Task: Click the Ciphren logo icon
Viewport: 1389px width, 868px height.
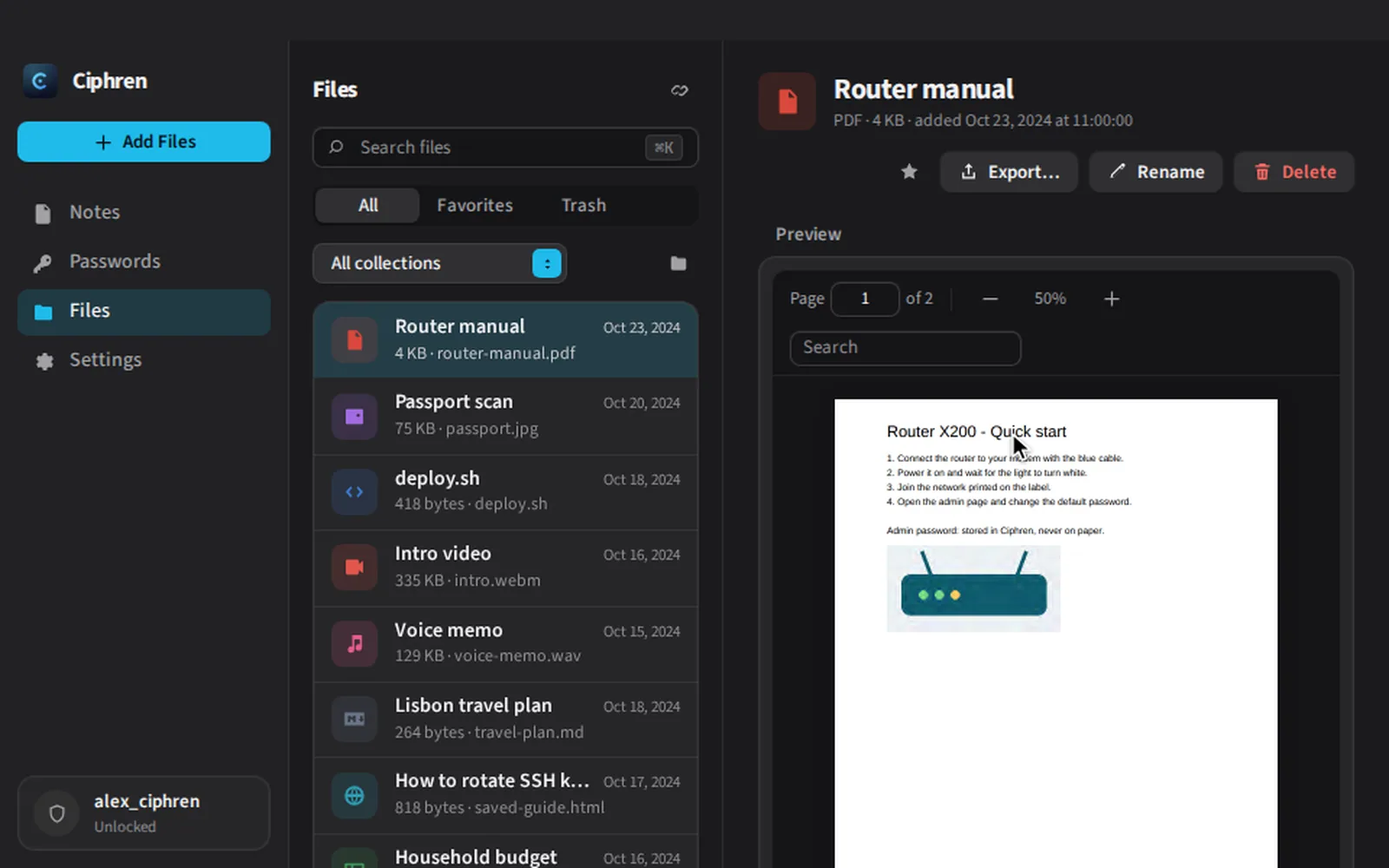Action: click(x=39, y=81)
